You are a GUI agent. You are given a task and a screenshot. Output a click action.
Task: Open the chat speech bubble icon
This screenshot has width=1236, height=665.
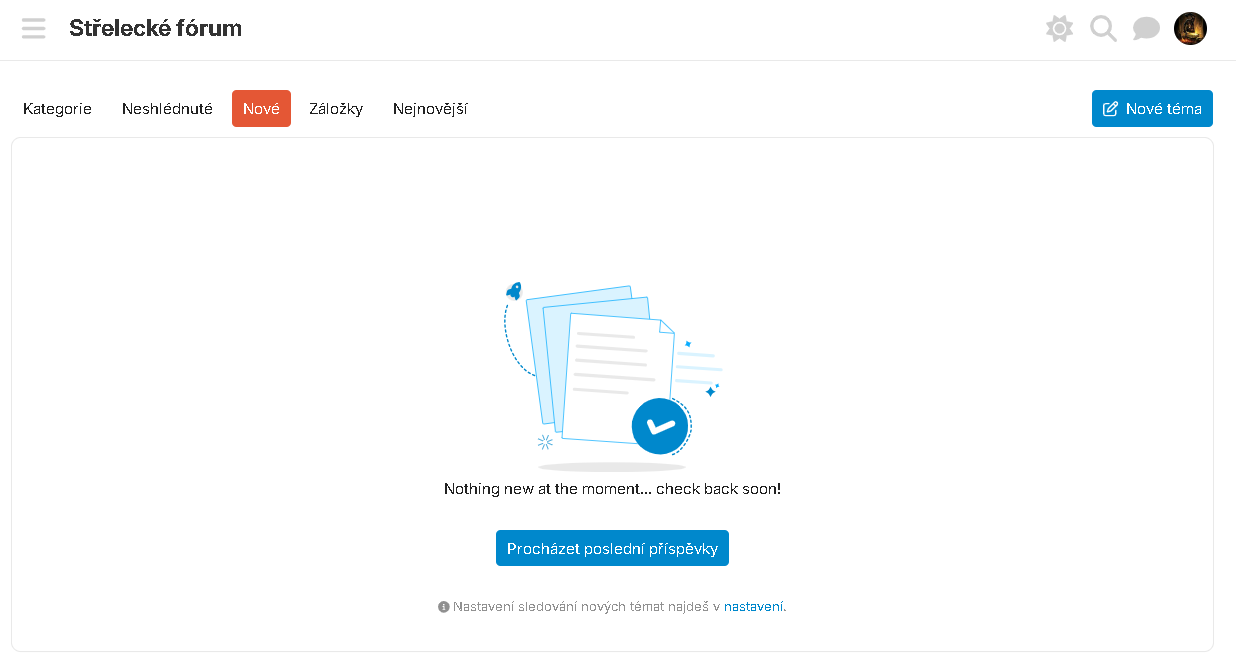(x=1146, y=28)
